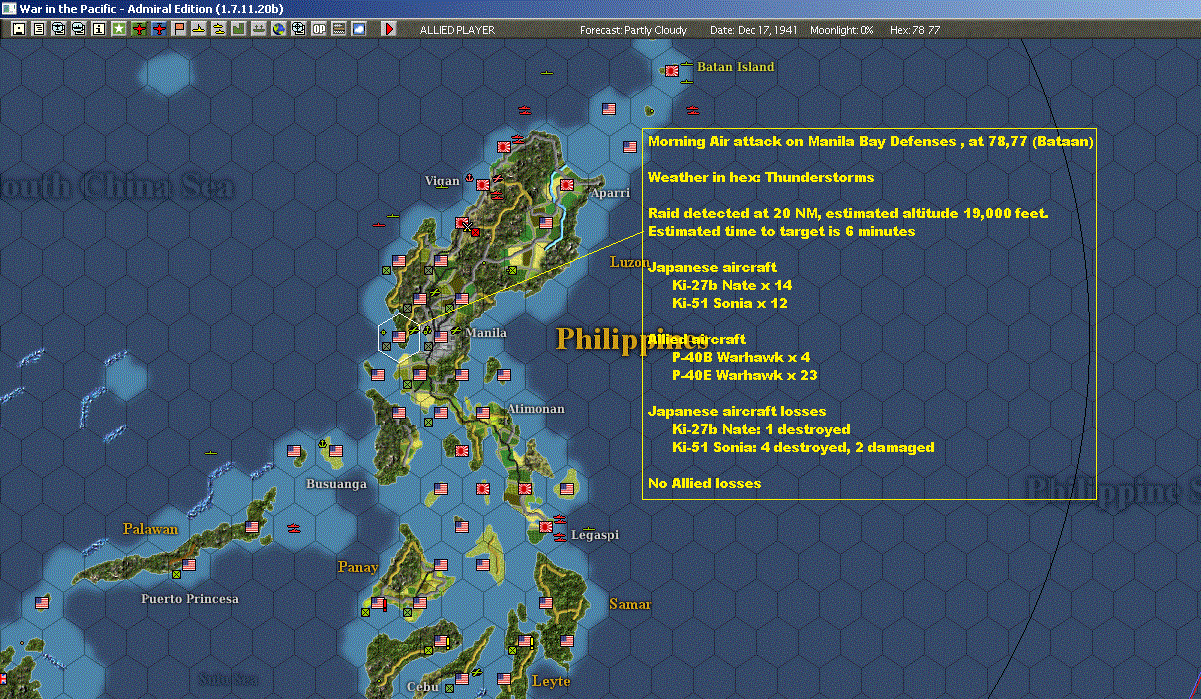The width and height of the screenshot is (1201, 699).
Task: Open the cloud weather toolbar icon
Action: pos(358,29)
